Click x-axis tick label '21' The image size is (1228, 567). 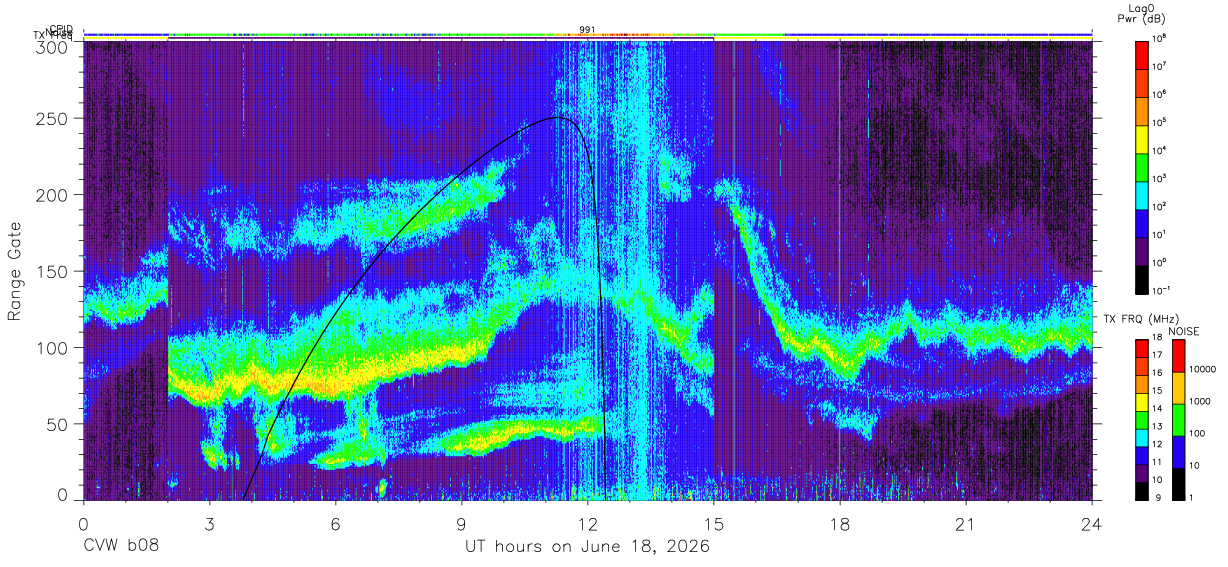click(x=966, y=524)
